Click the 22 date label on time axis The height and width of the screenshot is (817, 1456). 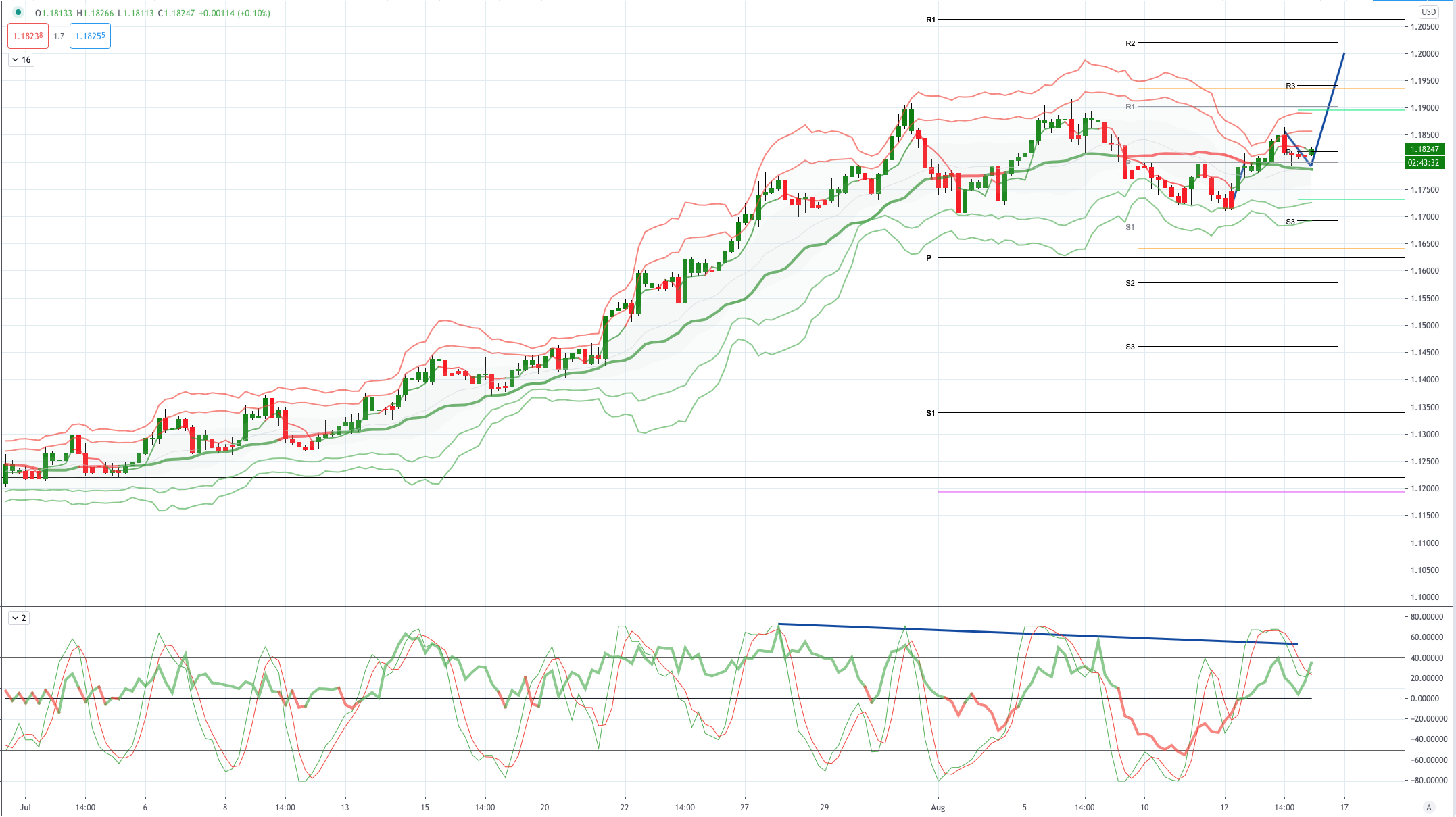(625, 807)
